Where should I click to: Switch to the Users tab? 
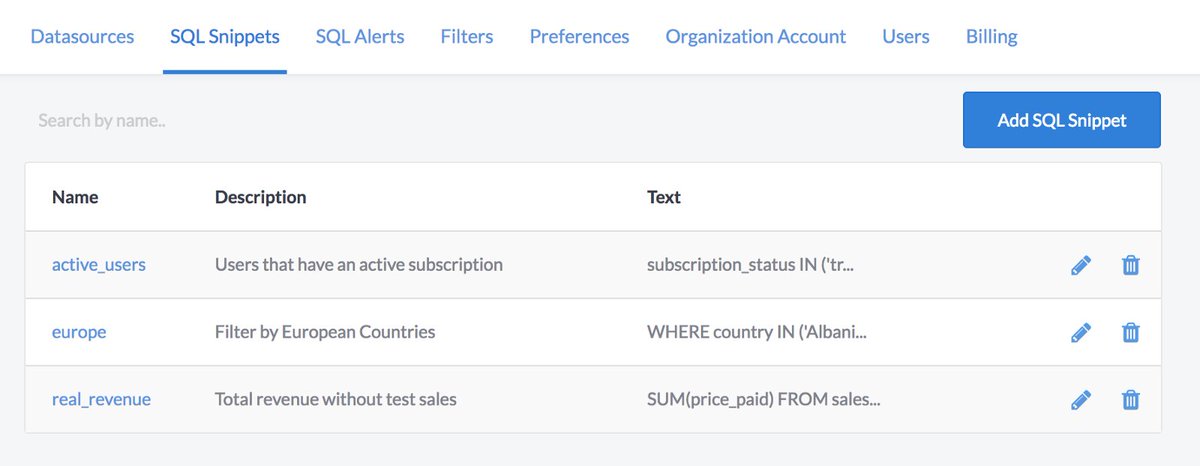pyautogui.click(x=906, y=37)
